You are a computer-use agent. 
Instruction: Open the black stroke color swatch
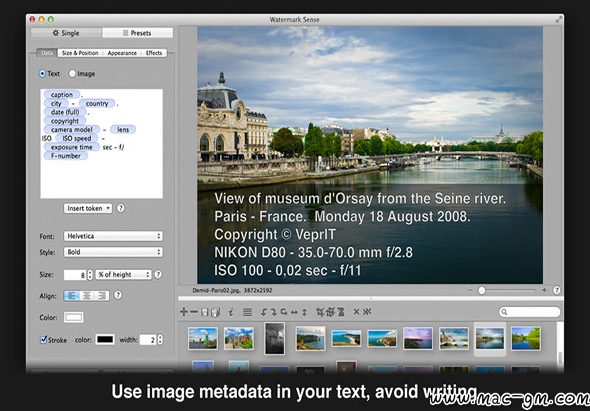[x=105, y=339]
